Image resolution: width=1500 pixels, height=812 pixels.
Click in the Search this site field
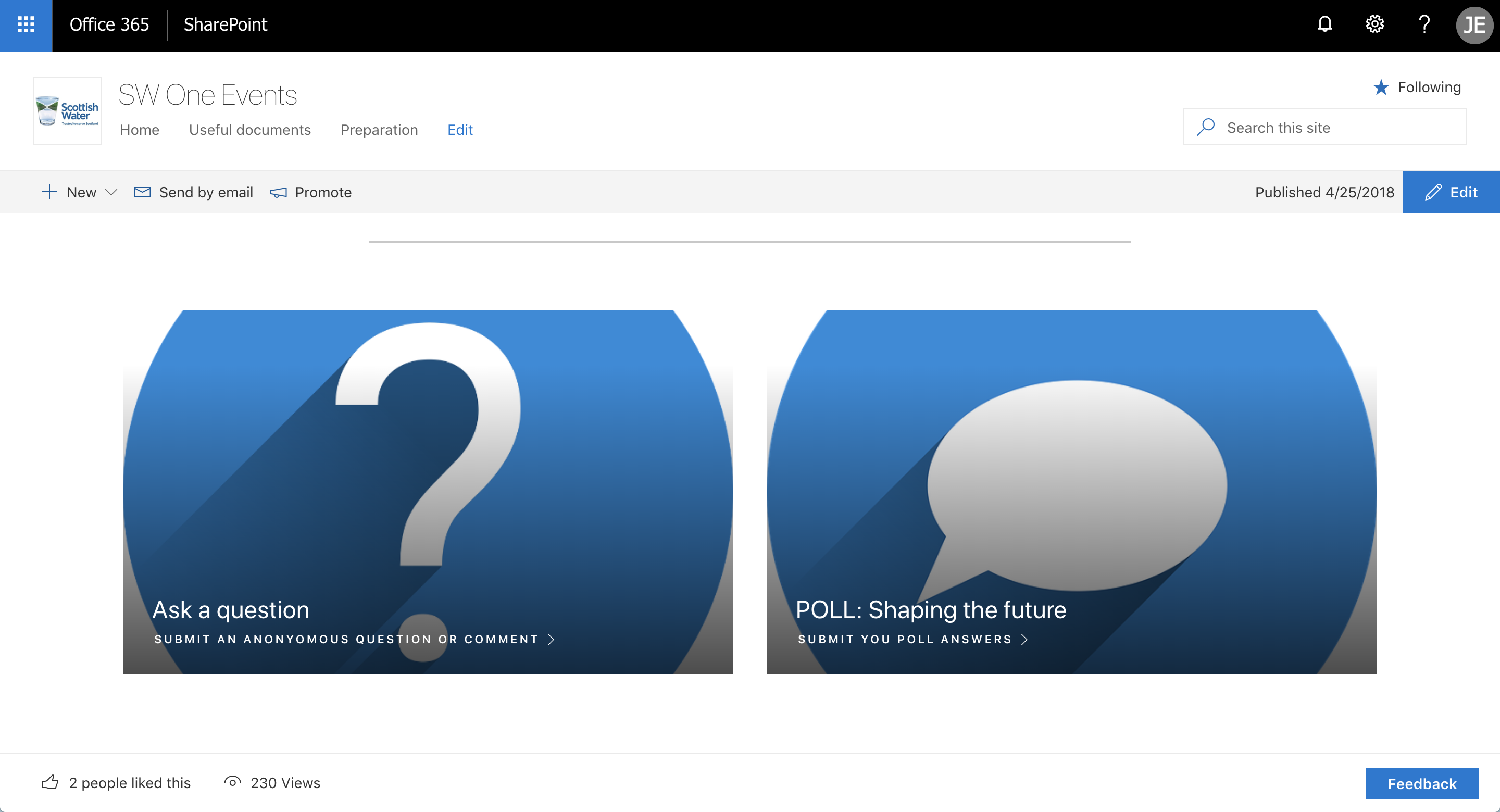click(x=1324, y=127)
